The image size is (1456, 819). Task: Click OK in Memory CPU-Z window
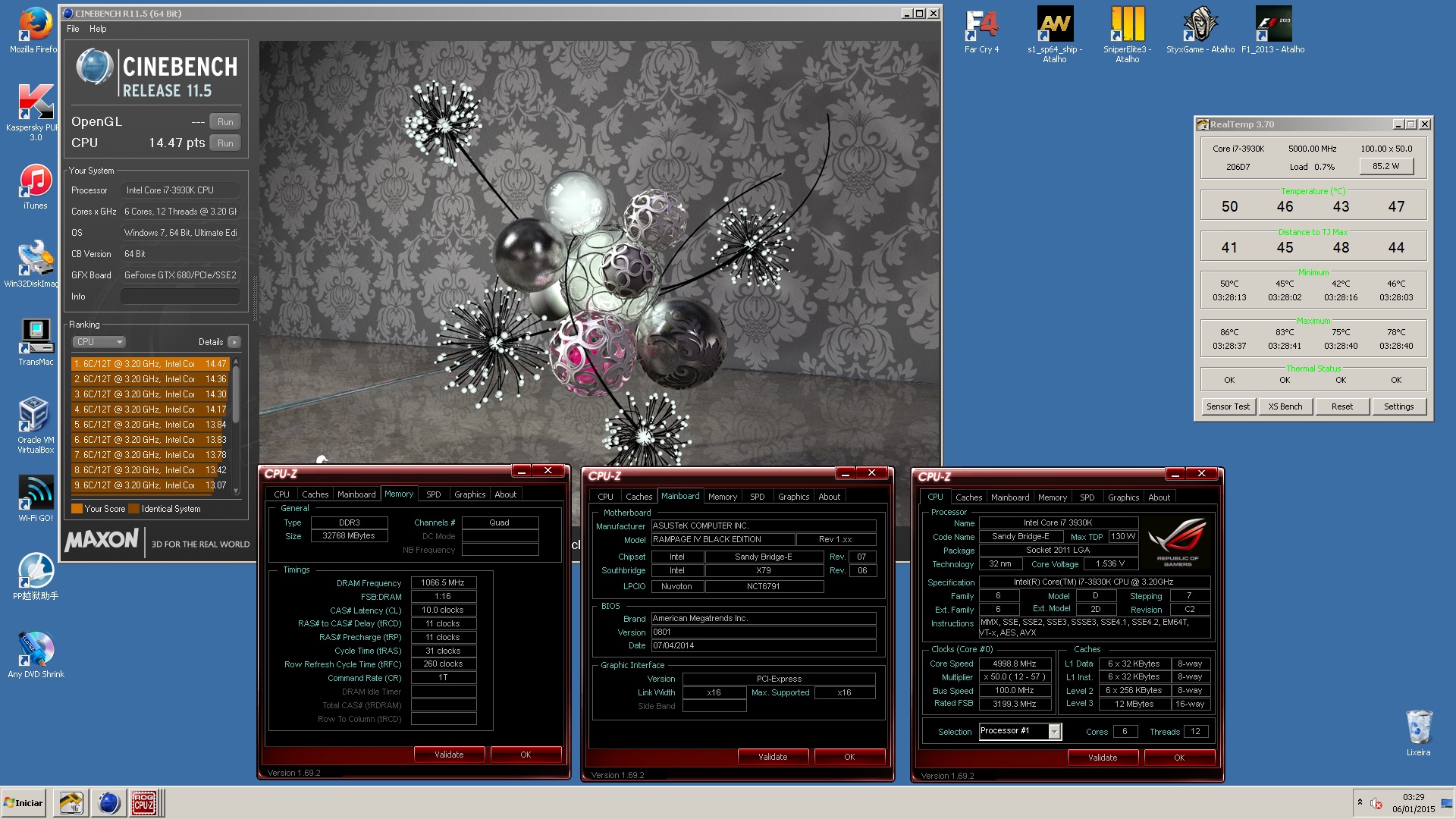point(526,755)
